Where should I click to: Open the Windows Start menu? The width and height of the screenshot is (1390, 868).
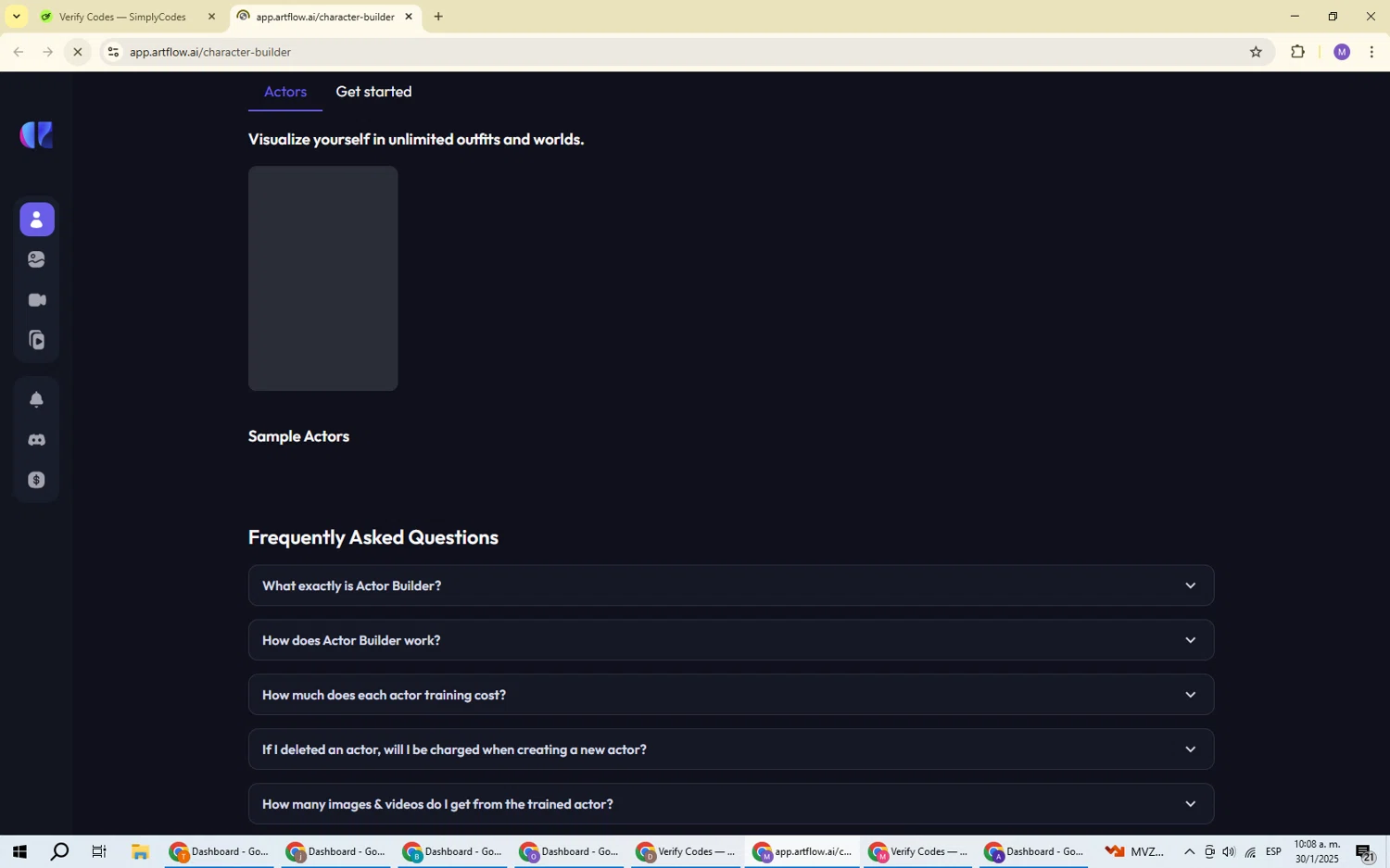click(19, 852)
